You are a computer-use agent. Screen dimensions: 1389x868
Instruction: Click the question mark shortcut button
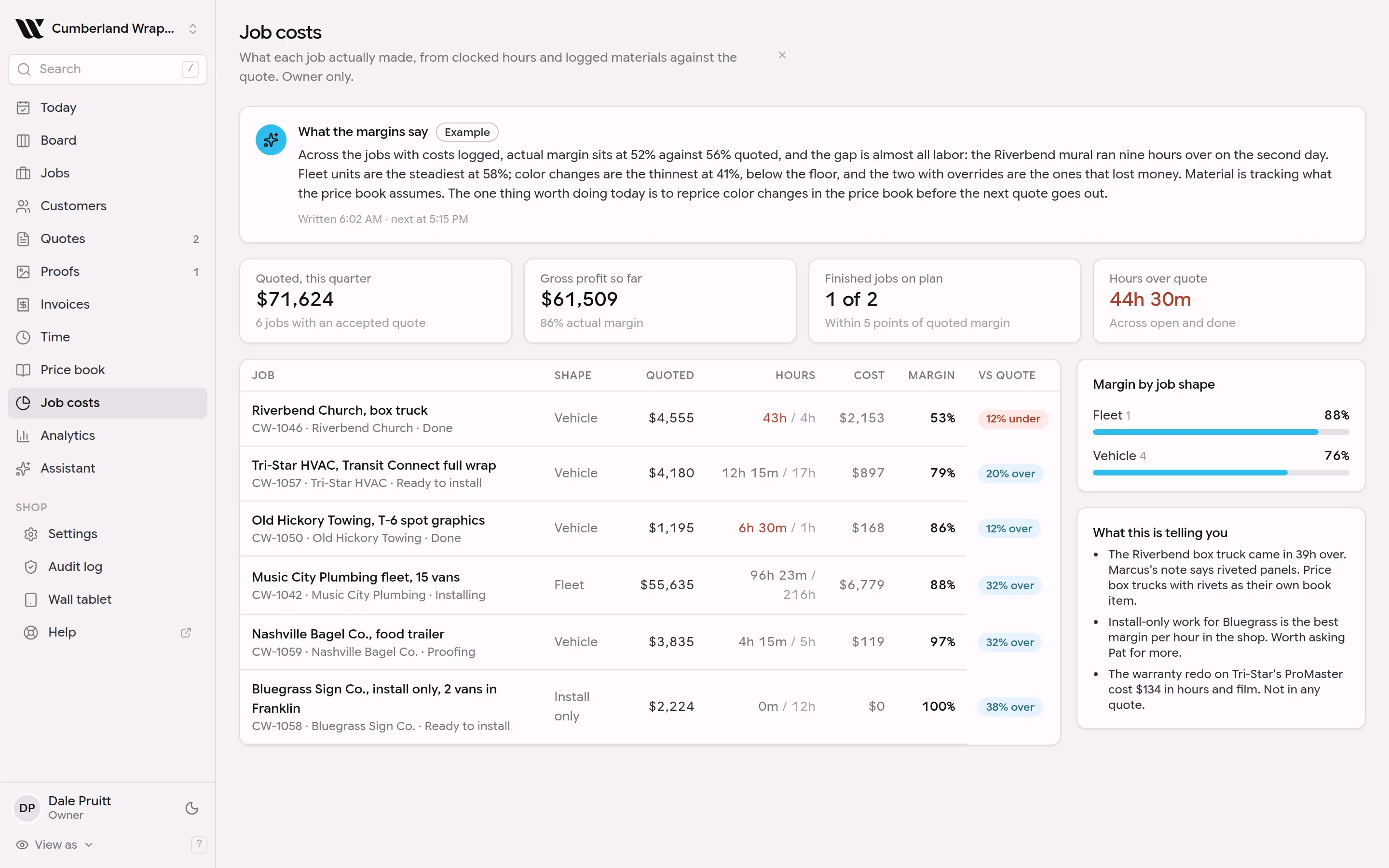(199, 844)
